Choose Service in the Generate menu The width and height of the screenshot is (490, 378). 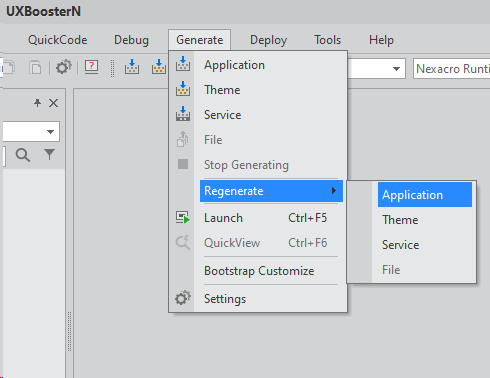coord(258,115)
